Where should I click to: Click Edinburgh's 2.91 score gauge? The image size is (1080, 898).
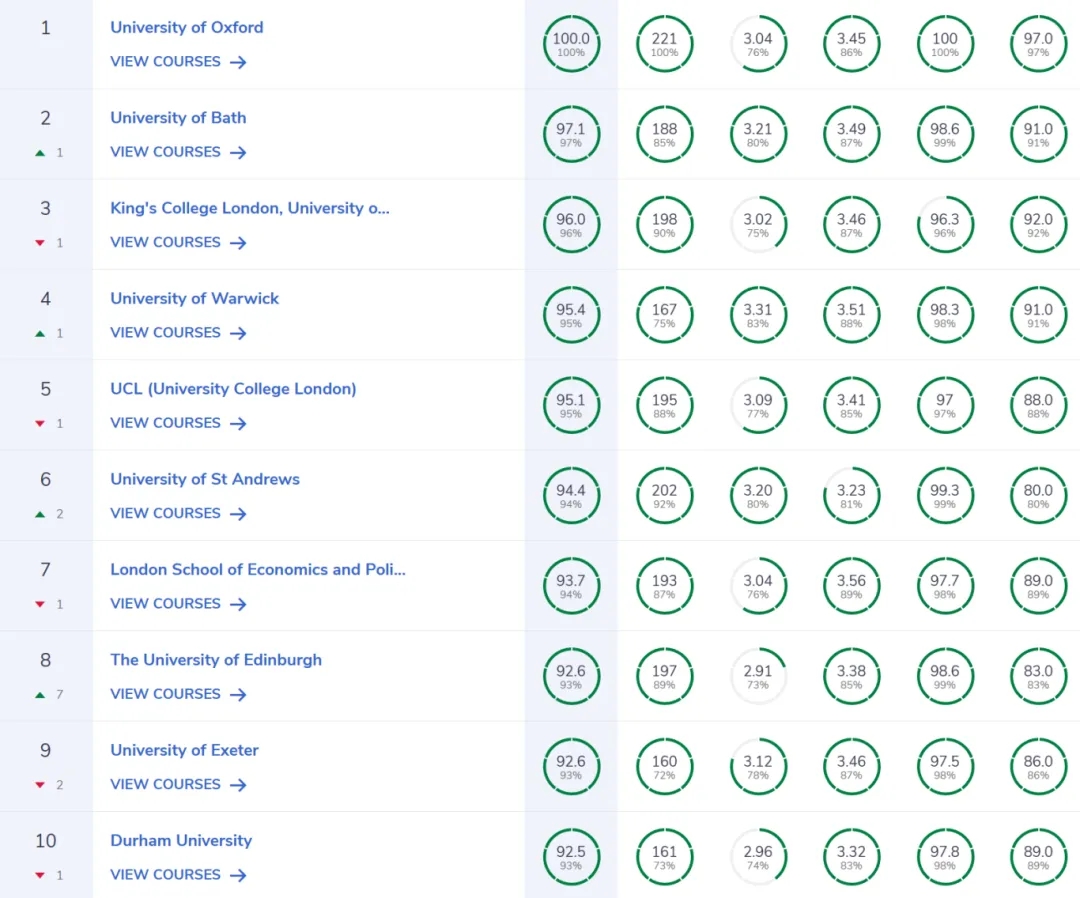pos(758,677)
